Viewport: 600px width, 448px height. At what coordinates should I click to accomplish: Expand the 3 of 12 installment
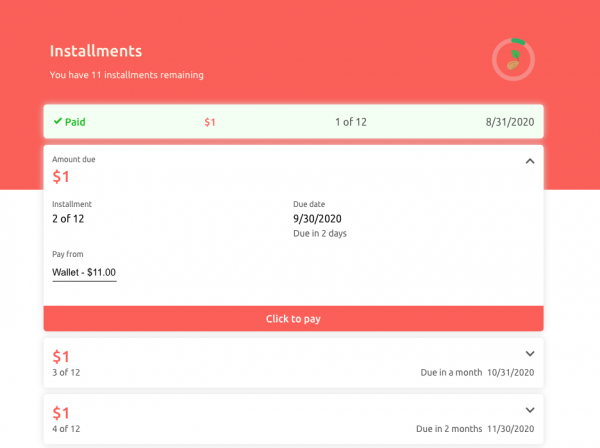530,353
